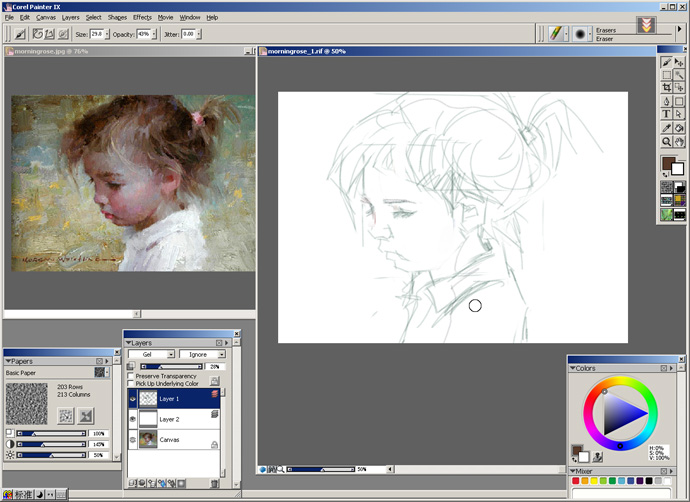690x502 pixels.
Task: Select the Brush tool in the toolbox
Action: 666,62
